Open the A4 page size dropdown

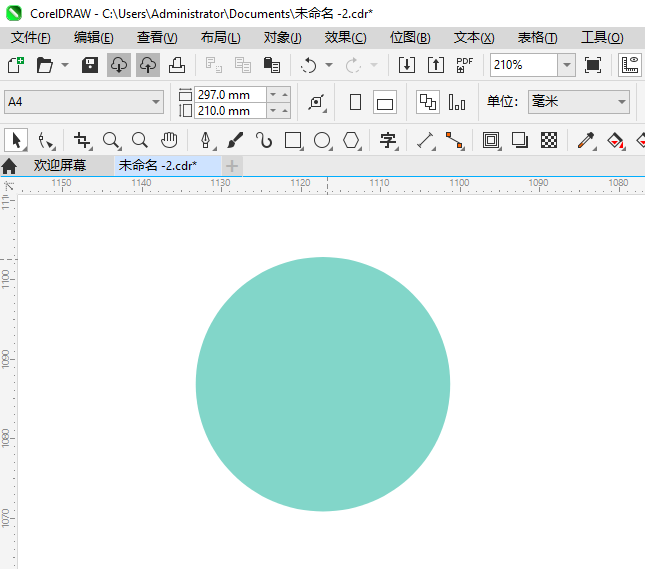[84, 102]
